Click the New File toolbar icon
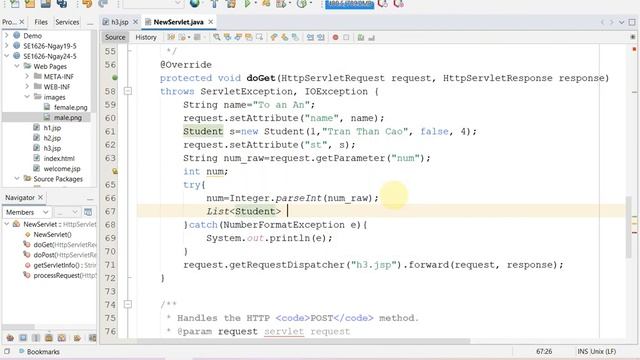This screenshot has height=360, width=640. tap(14, 4)
